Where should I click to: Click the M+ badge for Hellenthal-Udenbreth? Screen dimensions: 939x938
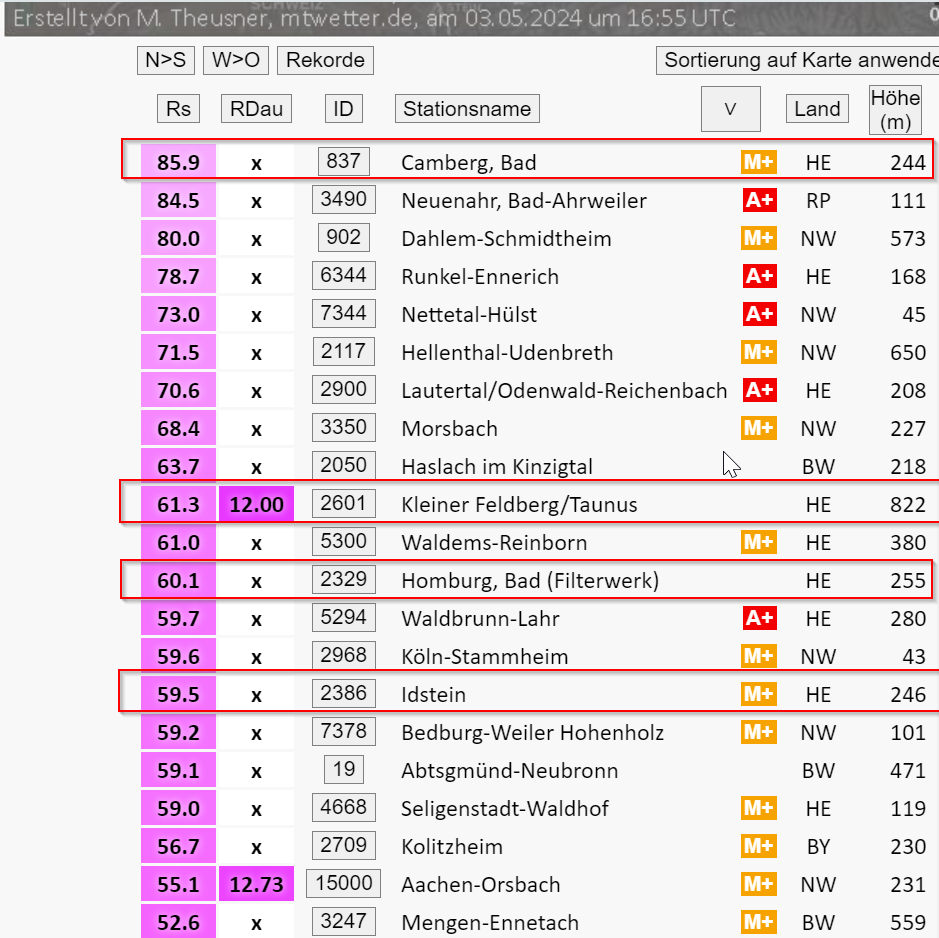759,352
